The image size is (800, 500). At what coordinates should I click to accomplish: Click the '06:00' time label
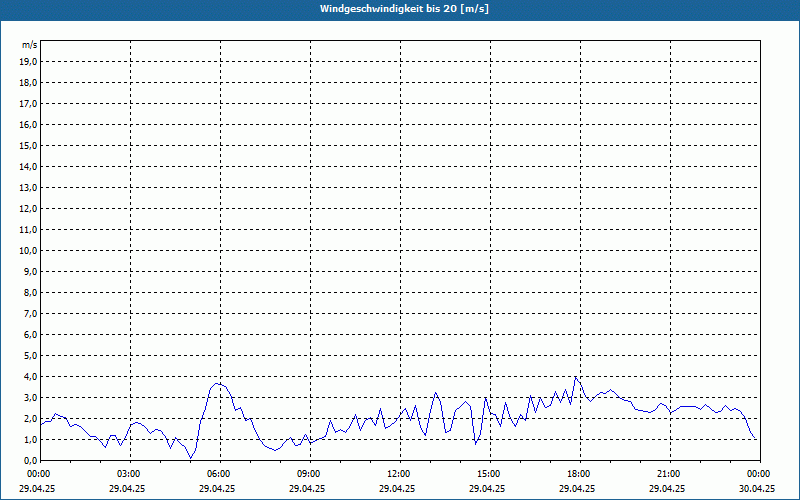[x=218, y=474]
